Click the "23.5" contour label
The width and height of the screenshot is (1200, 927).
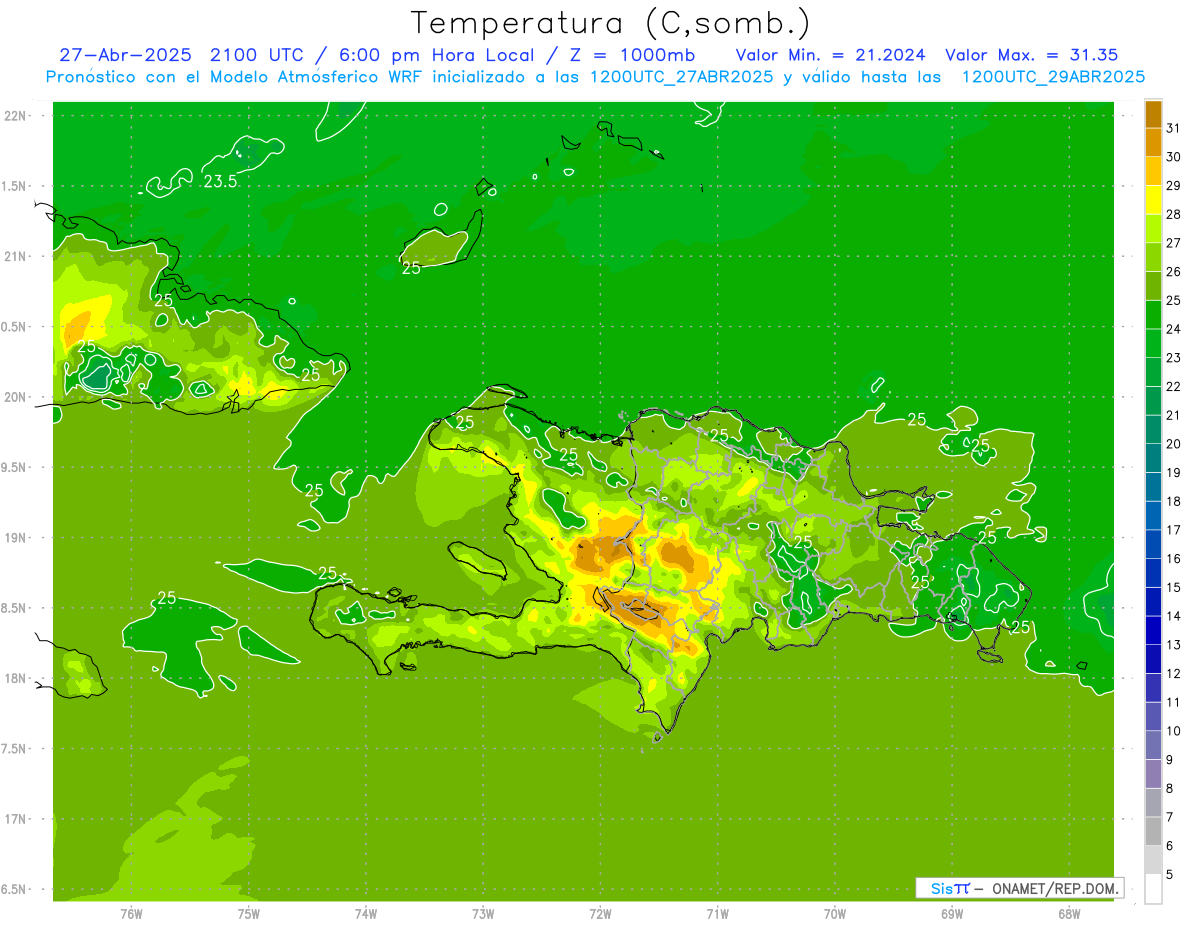pos(220,182)
